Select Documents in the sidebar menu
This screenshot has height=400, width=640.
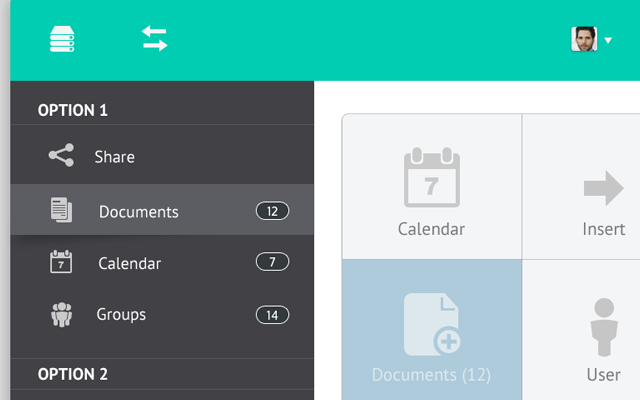pyautogui.click(x=138, y=212)
